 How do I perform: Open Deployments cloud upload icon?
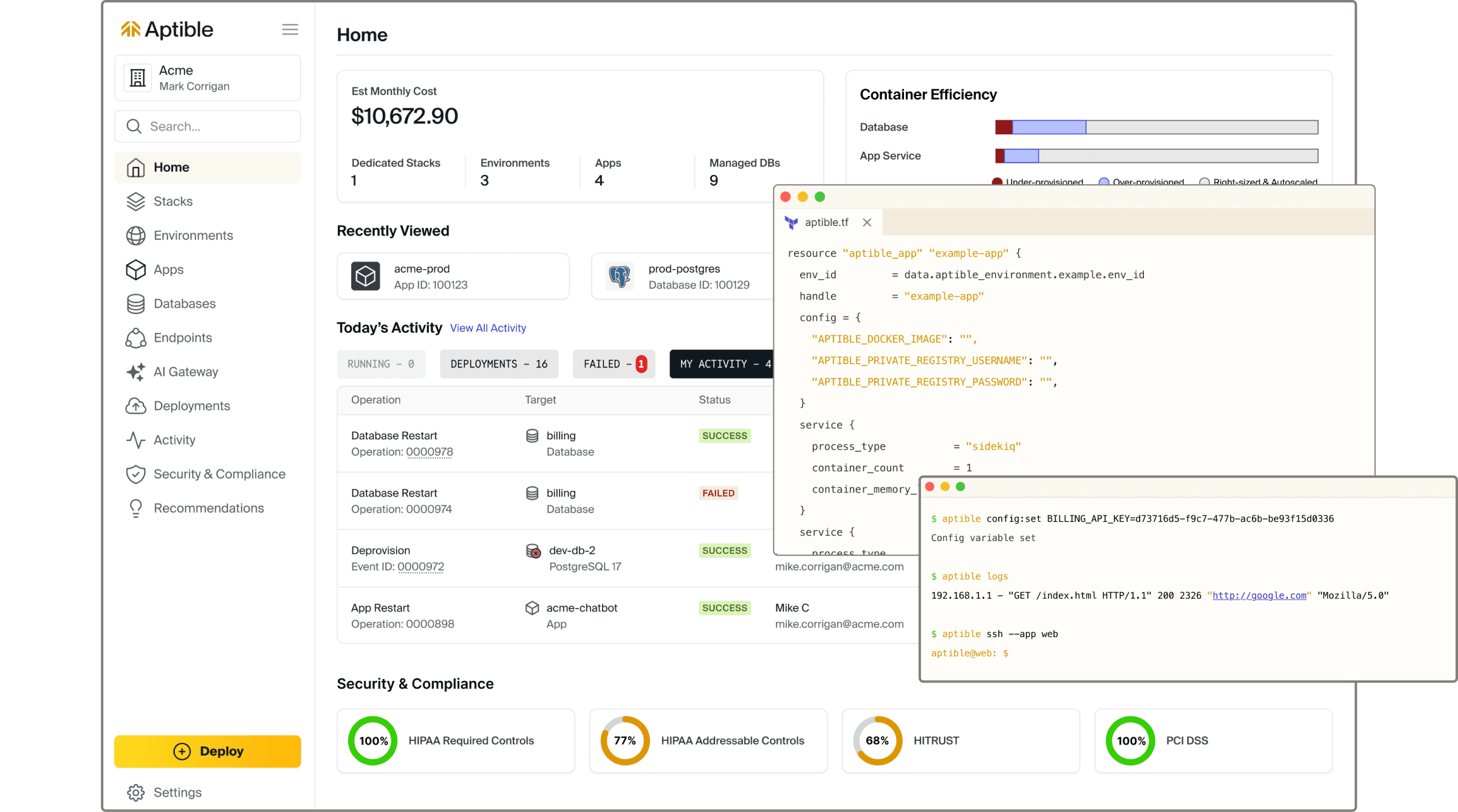pos(135,406)
